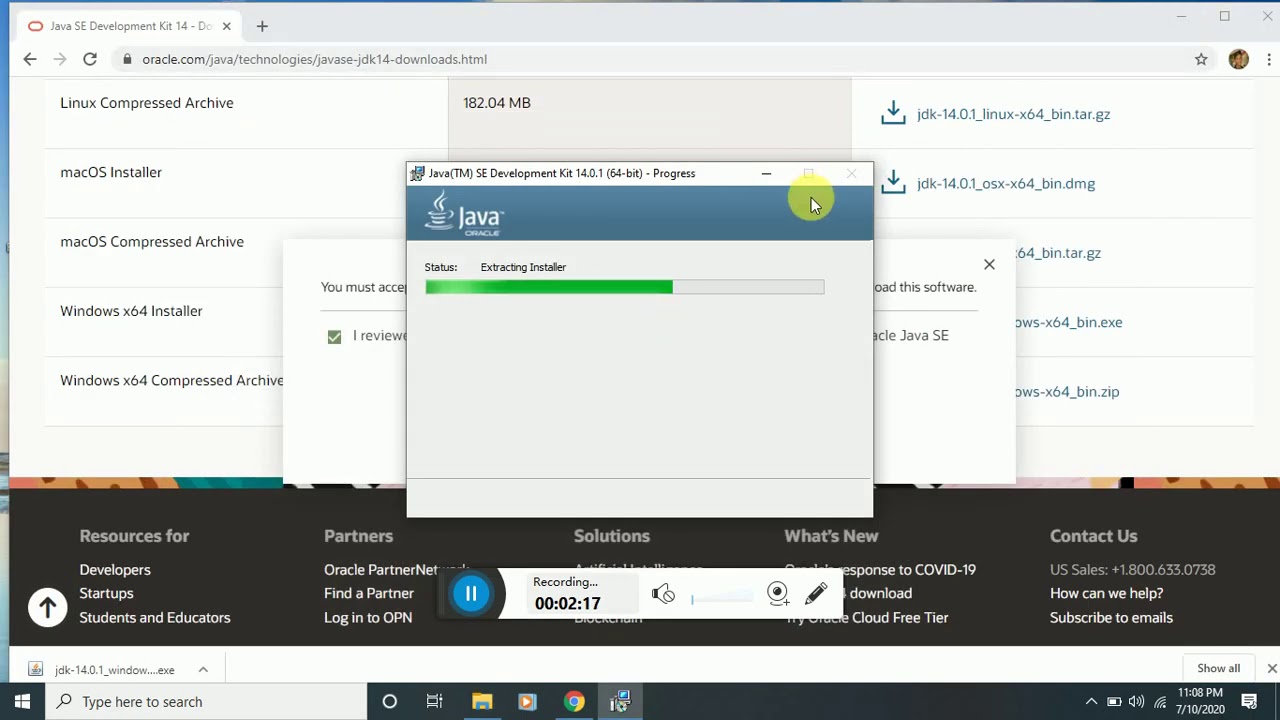Open the taskbar clock and date
The image size is (1280, 720).
click(1200, 701)
